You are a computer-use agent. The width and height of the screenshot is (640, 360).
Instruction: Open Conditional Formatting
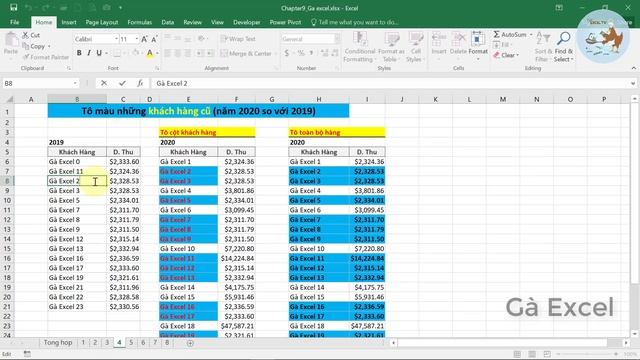[359, 47]
